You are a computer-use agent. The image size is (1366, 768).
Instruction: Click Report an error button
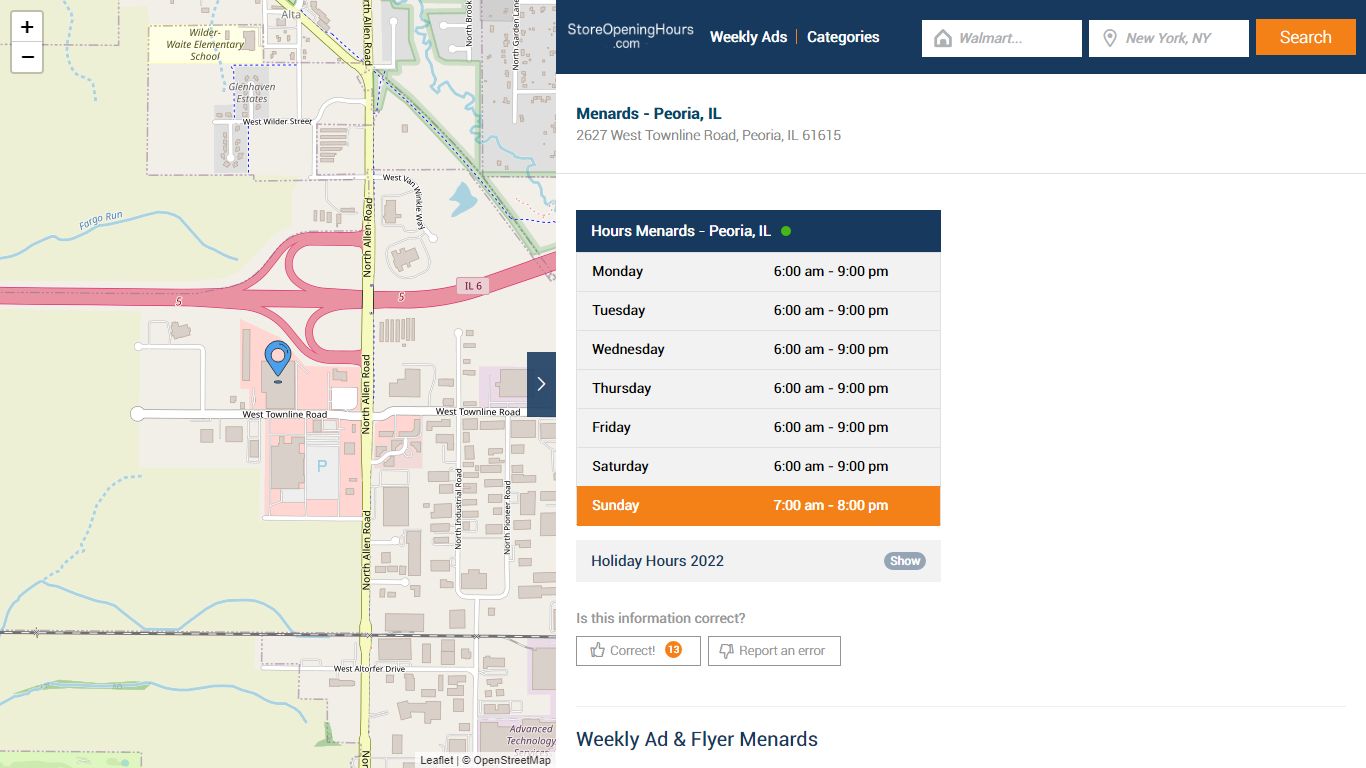[x=774, y=650]
